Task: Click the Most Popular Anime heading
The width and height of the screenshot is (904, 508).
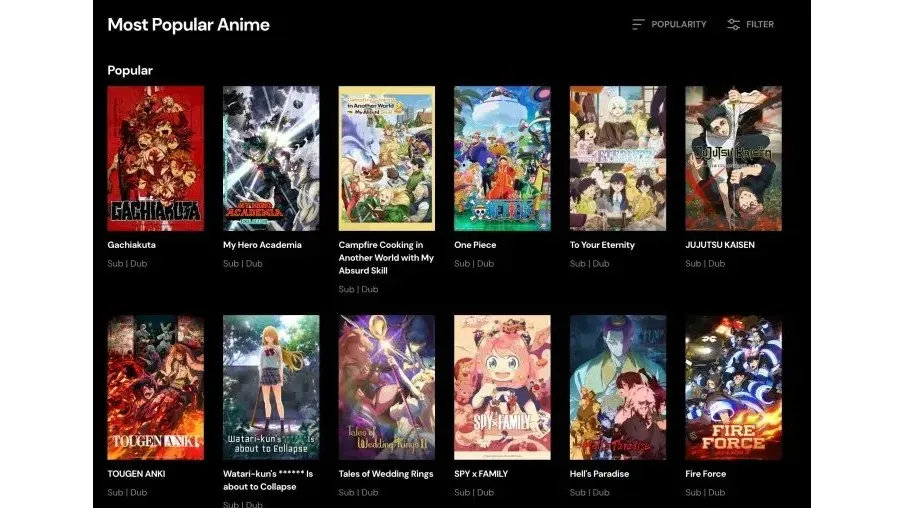Action: tap(189, 25)
